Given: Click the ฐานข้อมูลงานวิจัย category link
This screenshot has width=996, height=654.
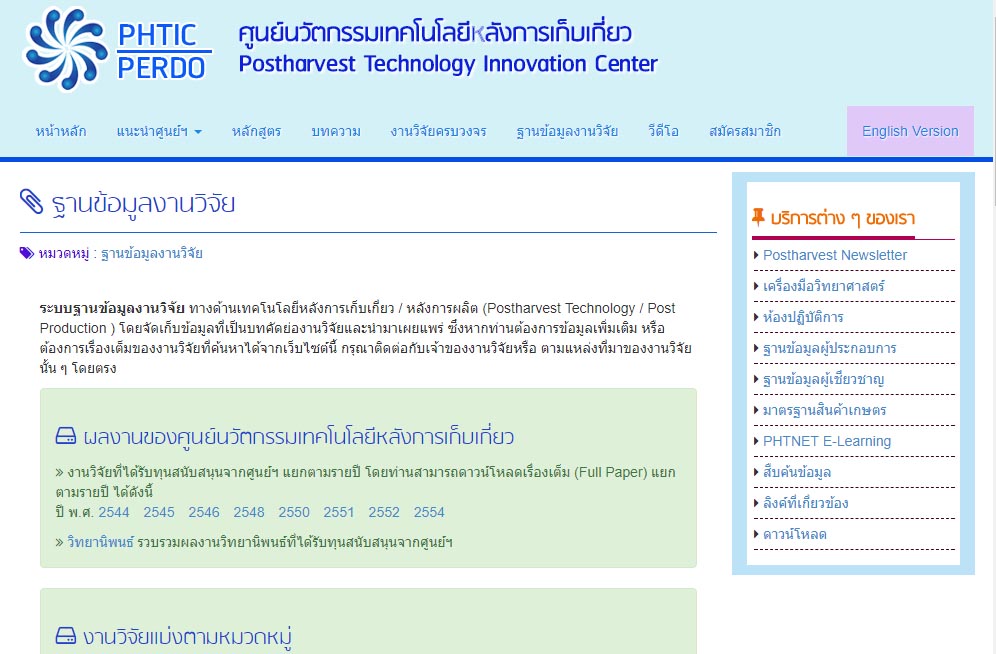Looking at the screenshot, I should pyautogui.click(x=152, y=254).
